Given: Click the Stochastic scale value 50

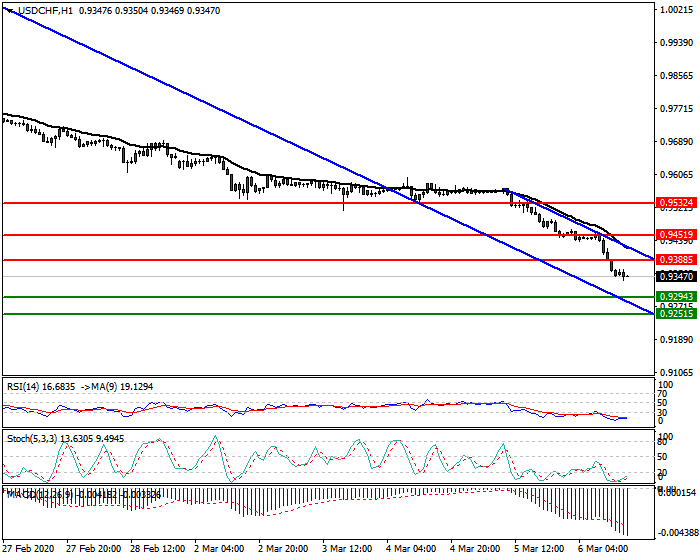Looking at the screenshot, I should click(x=663, y=457).
